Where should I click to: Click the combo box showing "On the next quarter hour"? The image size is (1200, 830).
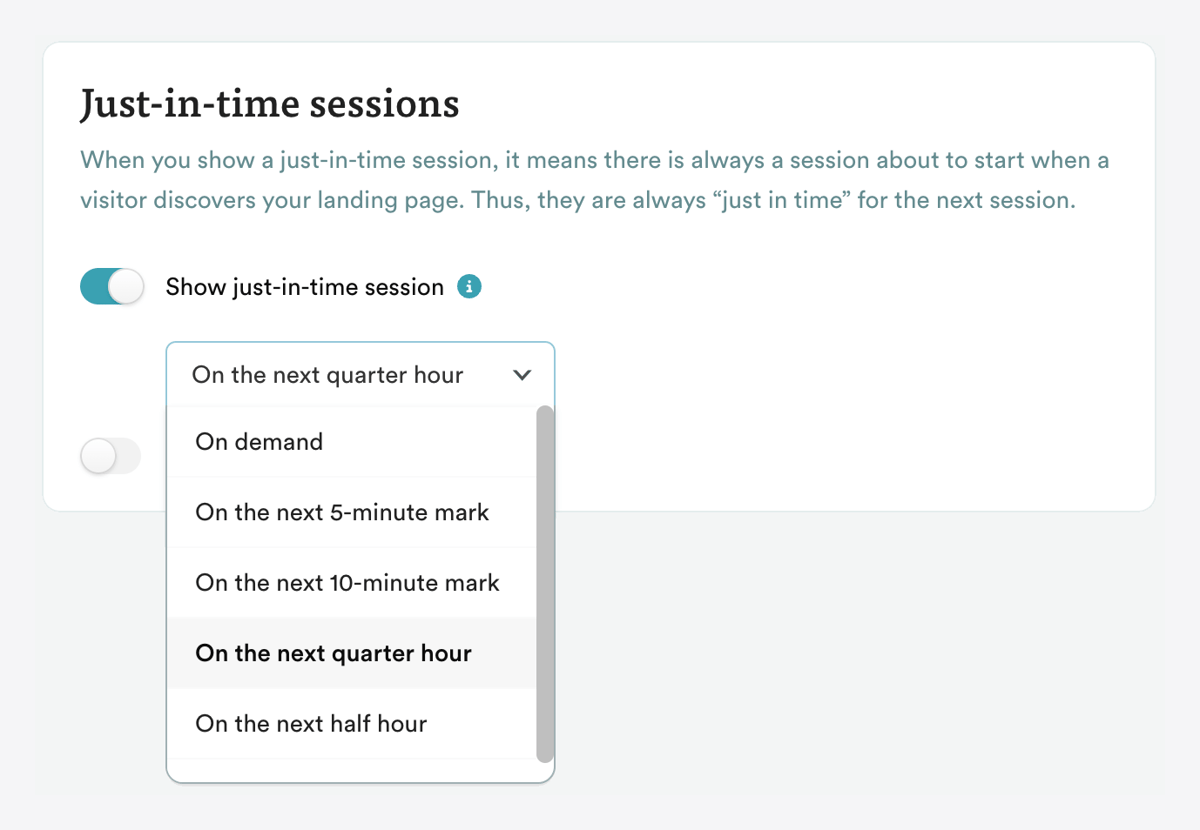click(x=360, y=374)
